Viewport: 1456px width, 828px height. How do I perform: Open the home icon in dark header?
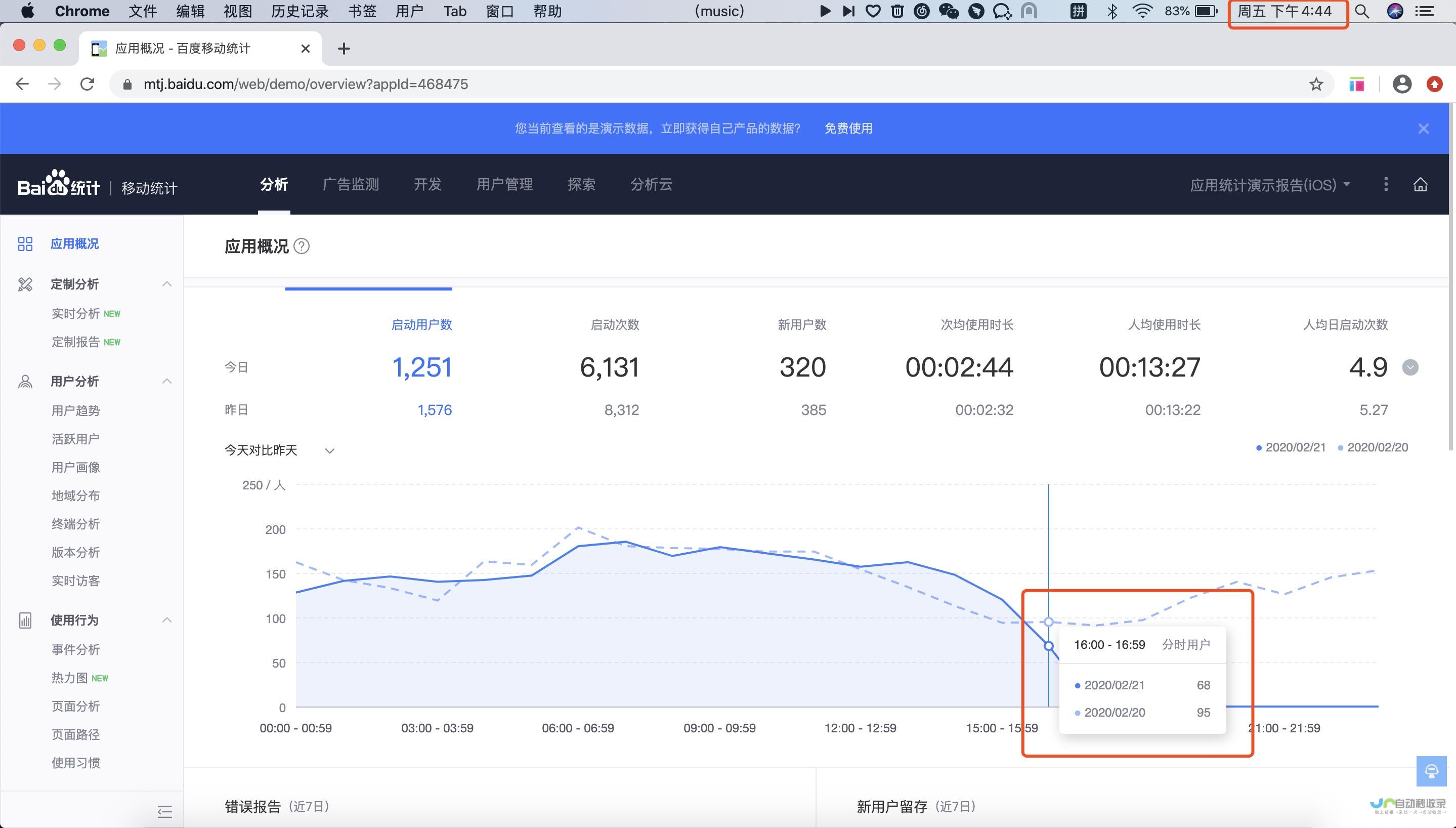(1420, 184)
